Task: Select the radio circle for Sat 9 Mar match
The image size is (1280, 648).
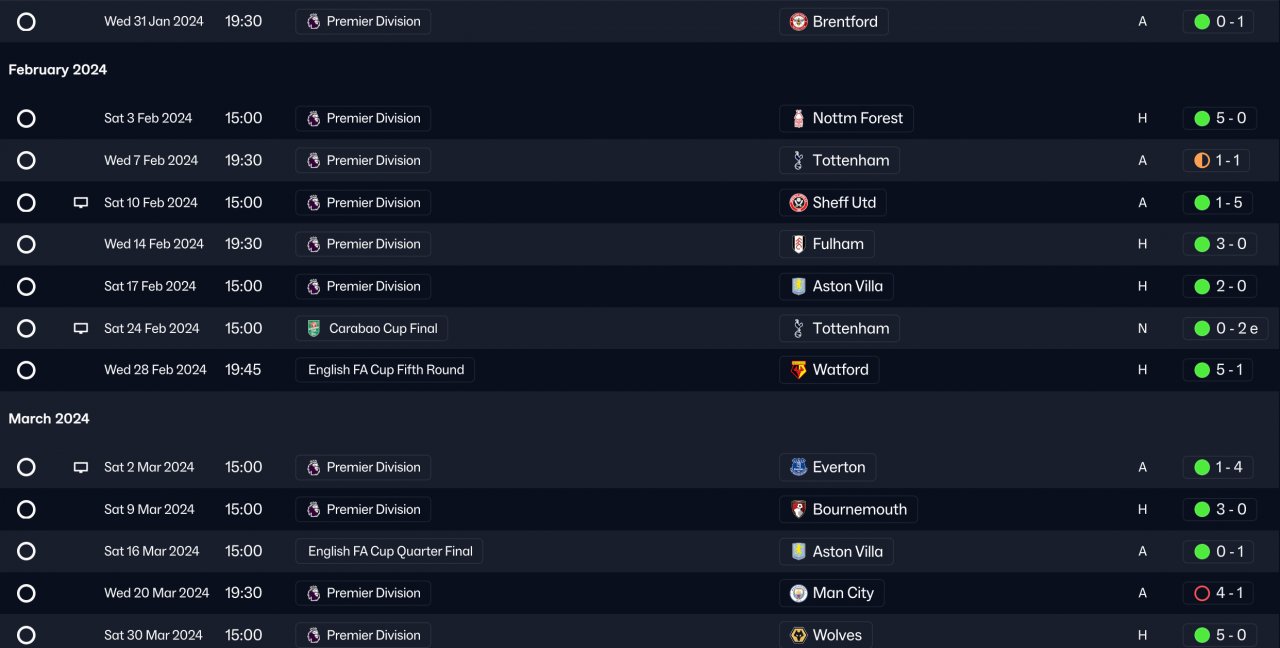Action: [26, 510]
